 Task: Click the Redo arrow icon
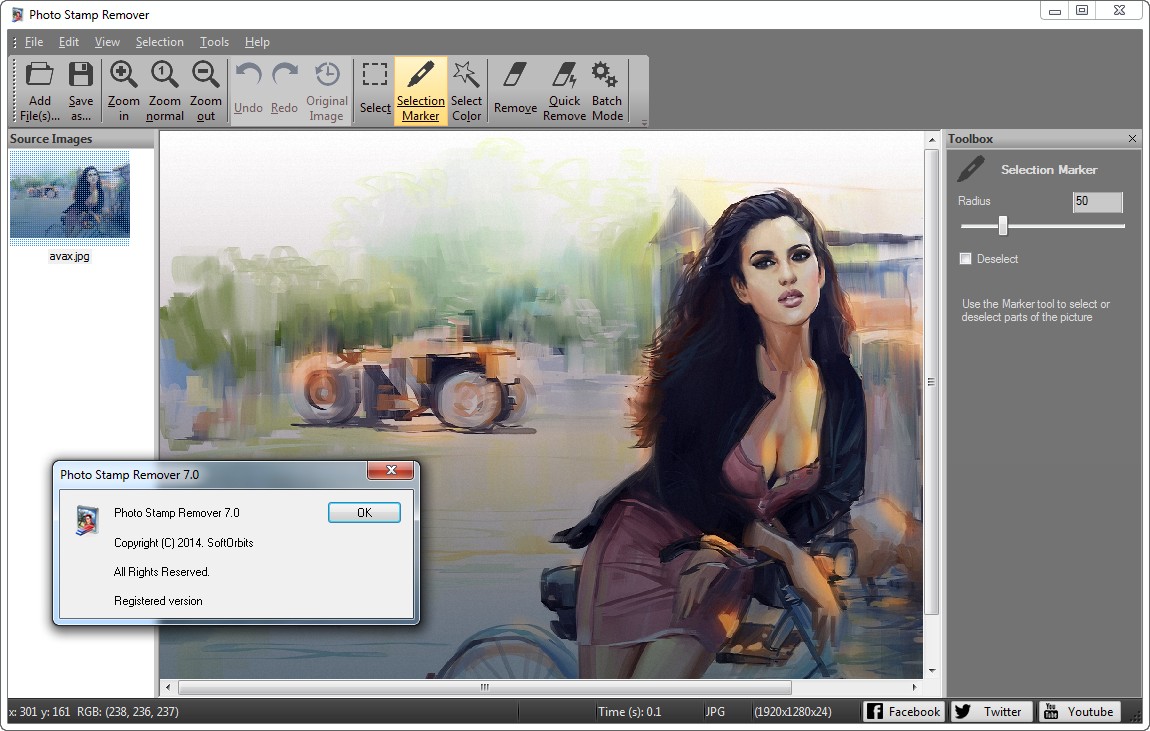(285, 74)
